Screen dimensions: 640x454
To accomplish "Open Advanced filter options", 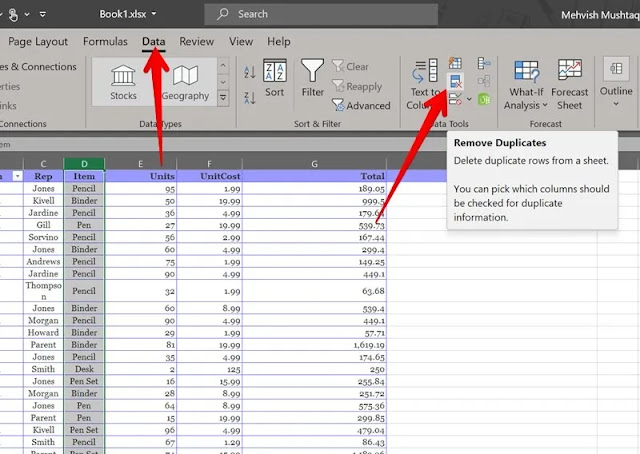I will pos(361,105).
